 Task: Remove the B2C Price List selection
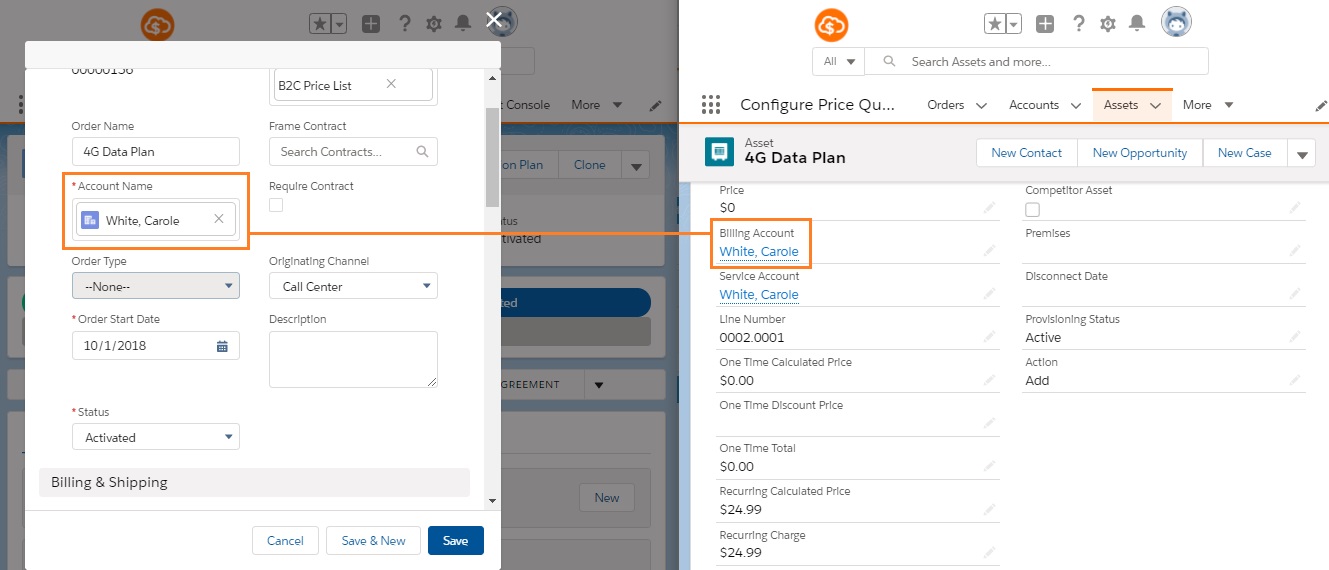coord(391,85)
